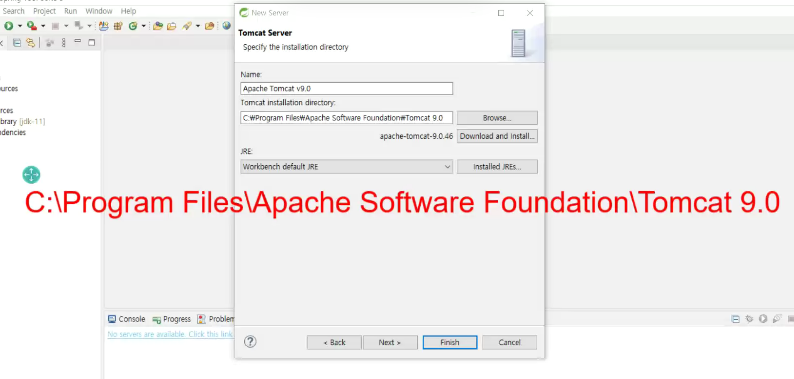
Task: Click the start server icon in Servers toolbar
Action: click(763, 319)
